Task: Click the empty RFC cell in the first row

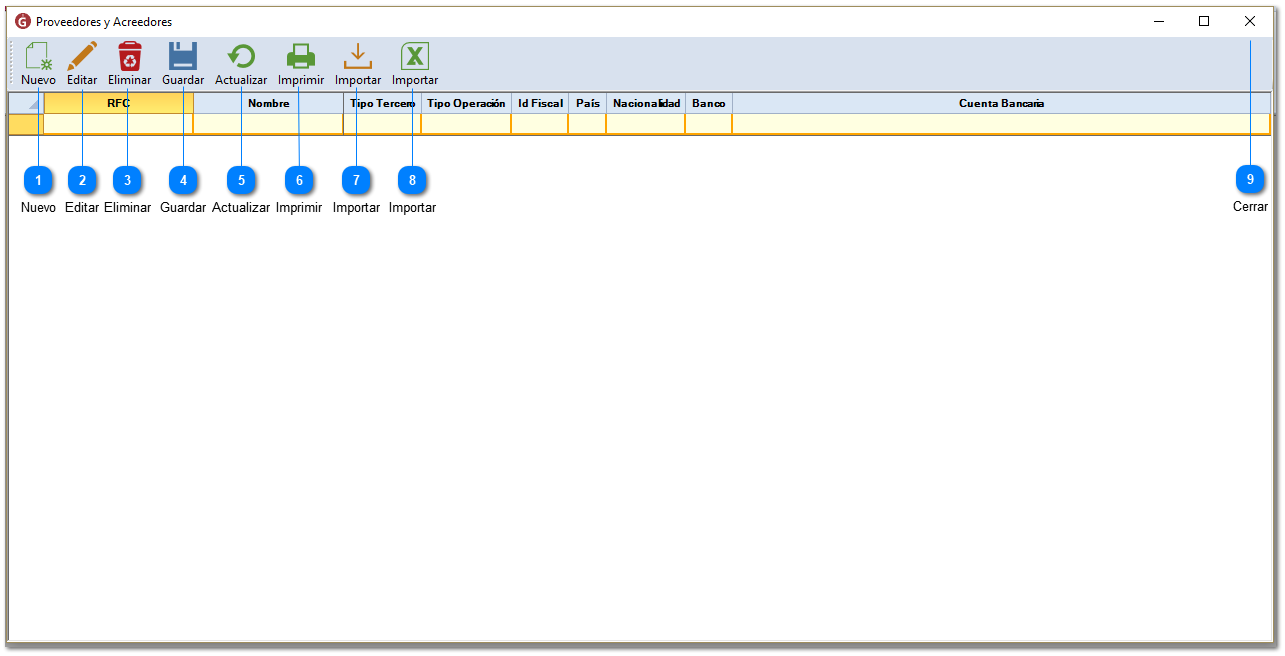Action: pyautogui.click(x=118, y=124)
